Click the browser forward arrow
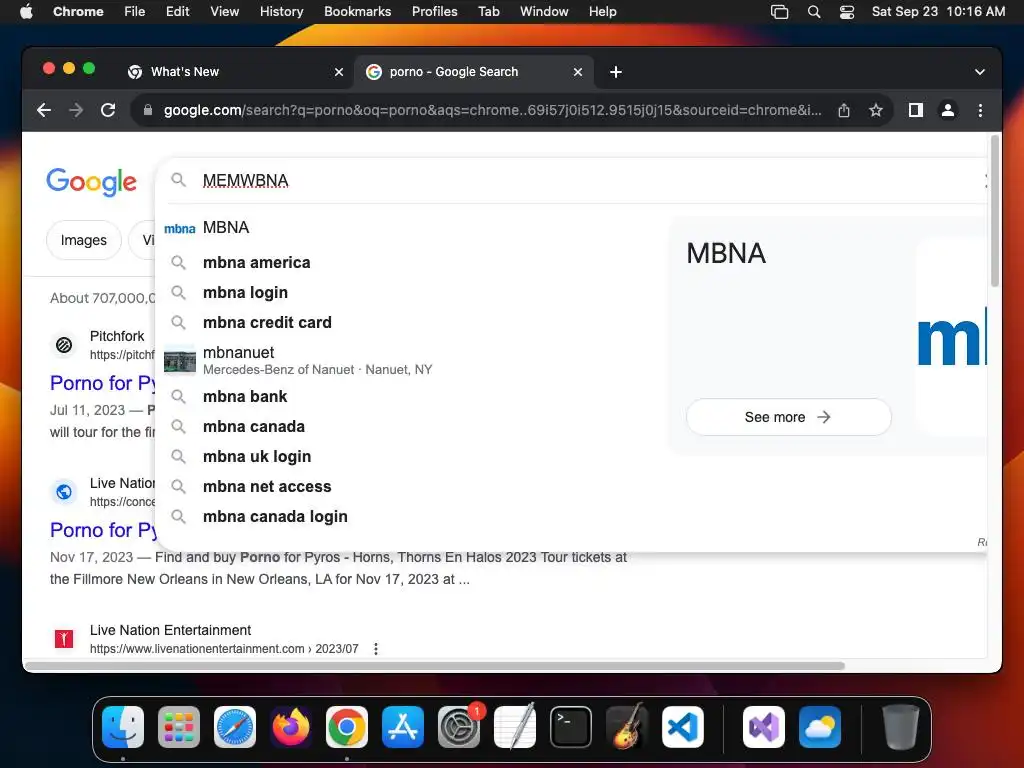 click(x=76, y=110)
